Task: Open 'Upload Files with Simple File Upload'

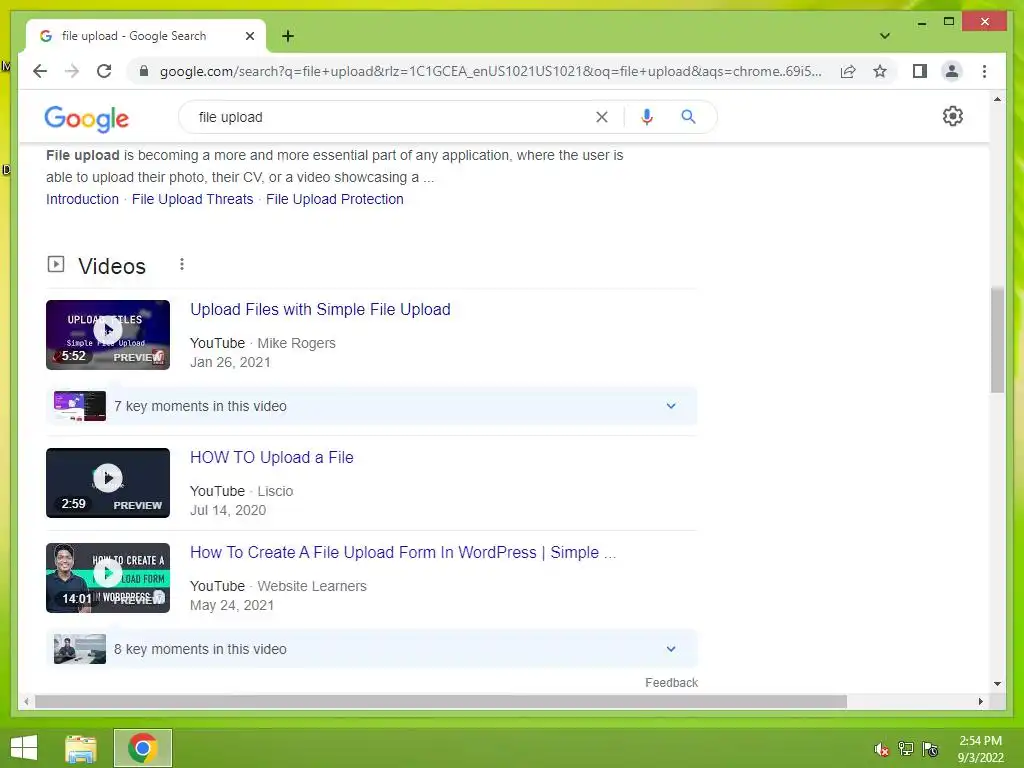Action: click(320, 310)
